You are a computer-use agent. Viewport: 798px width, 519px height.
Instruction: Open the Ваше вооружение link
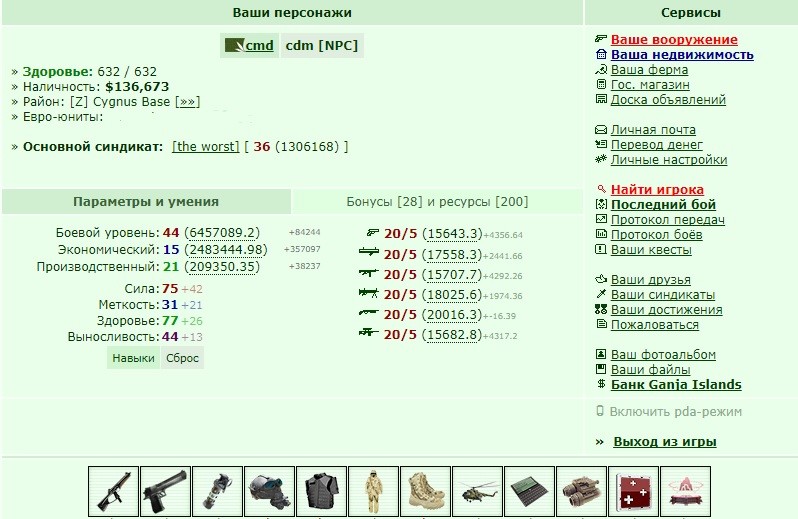[x=674, y=40]
